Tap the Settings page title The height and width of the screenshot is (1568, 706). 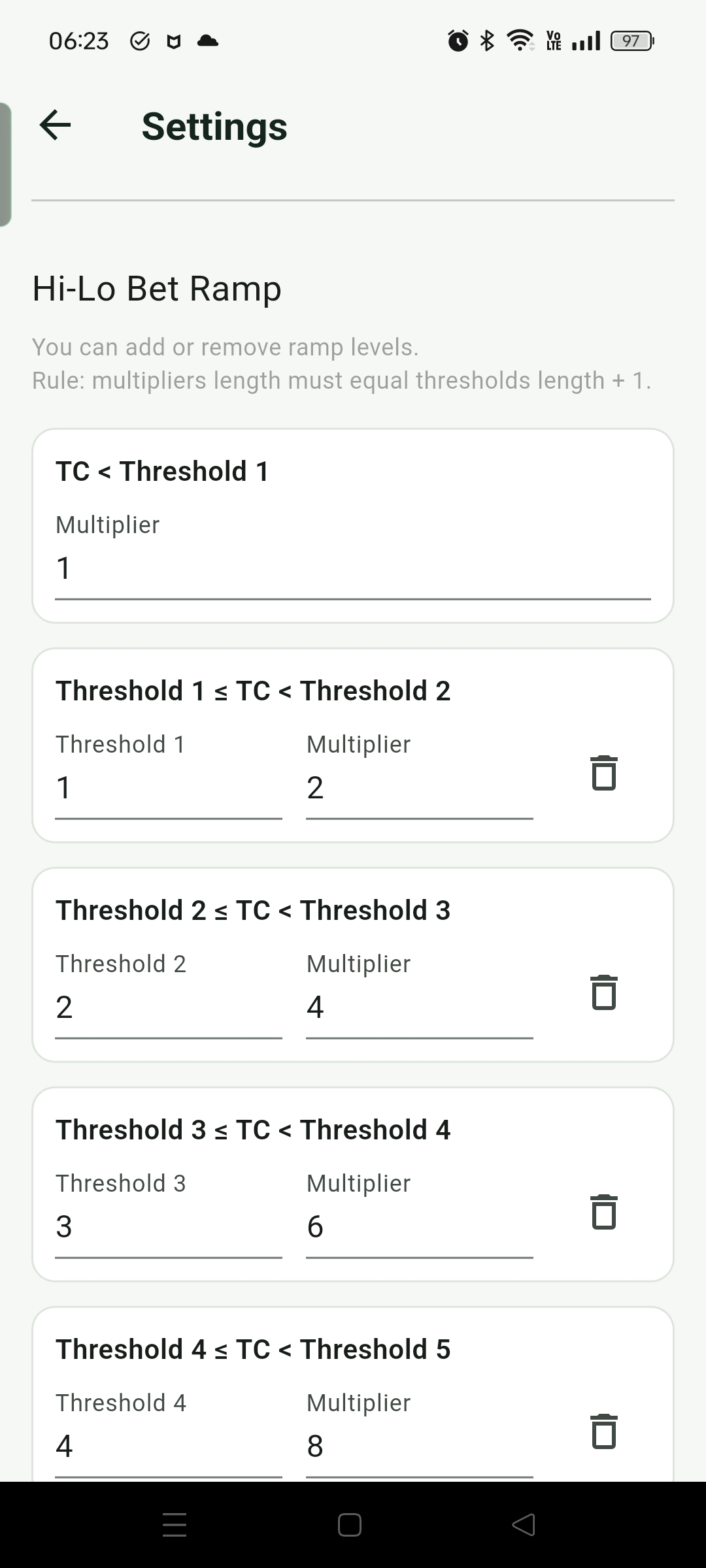[x=214, y=126]
